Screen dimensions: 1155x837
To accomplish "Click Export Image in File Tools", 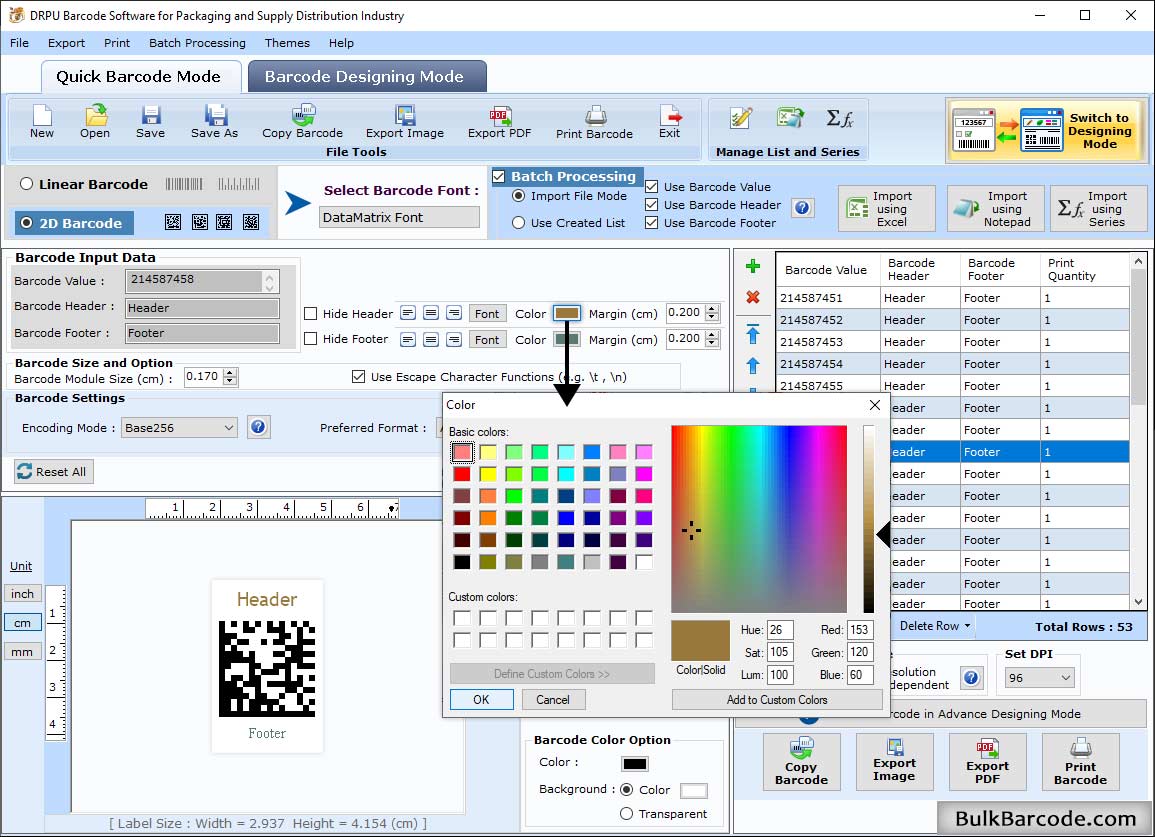I will click(405, 122).
